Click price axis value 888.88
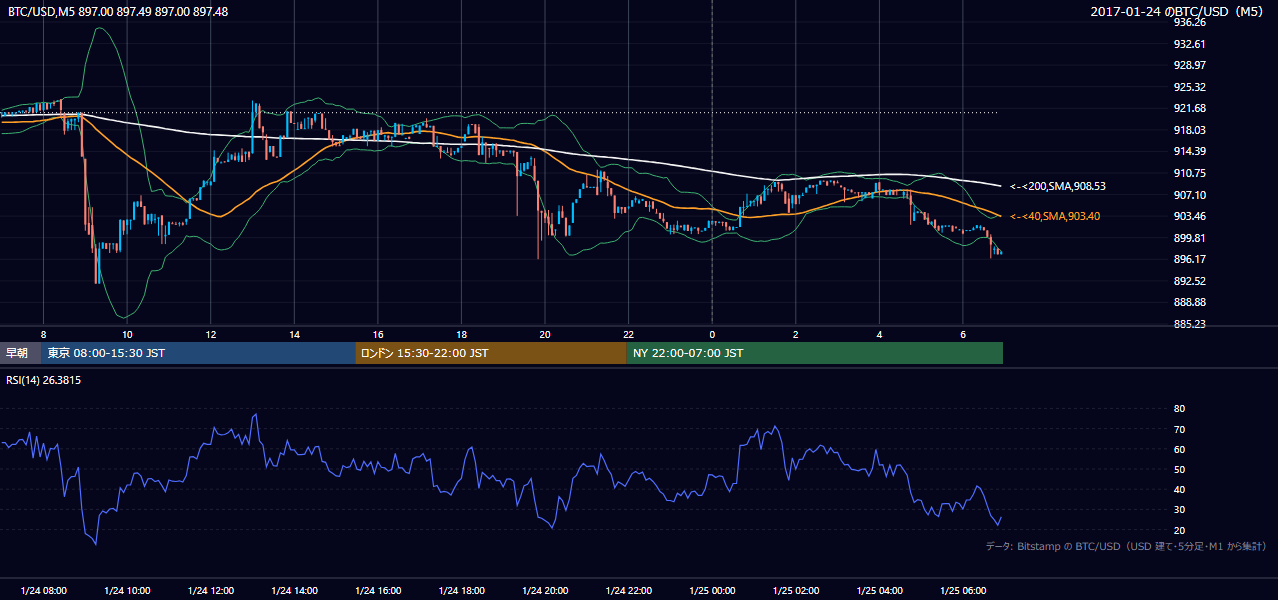Viewport: 1278px width, 600px height. pos(1189,302)
